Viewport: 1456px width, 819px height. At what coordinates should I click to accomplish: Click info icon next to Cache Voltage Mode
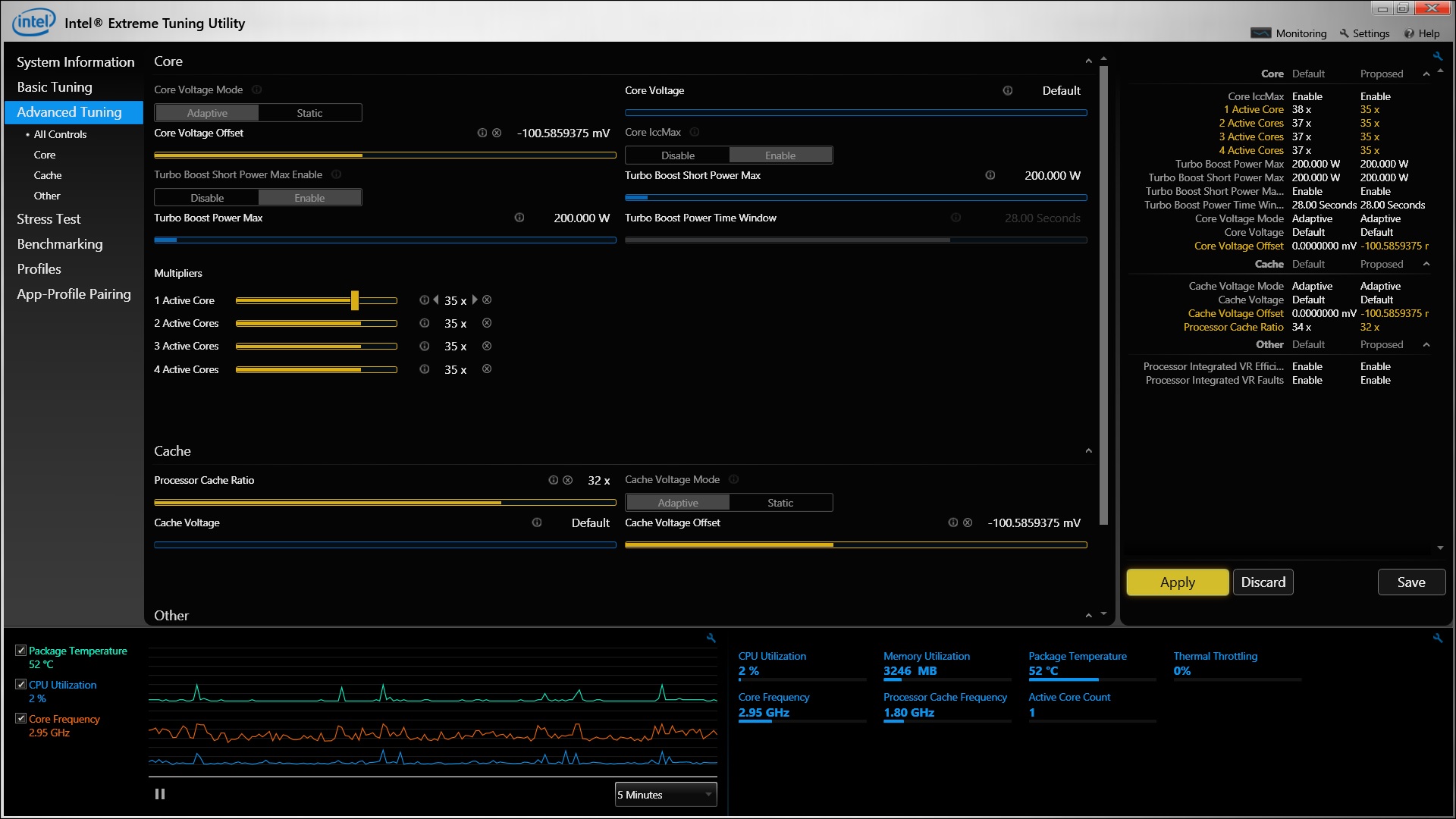[733, 479]
